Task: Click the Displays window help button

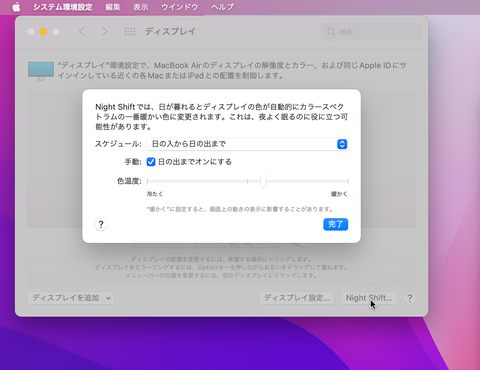Action: [410, 298]
